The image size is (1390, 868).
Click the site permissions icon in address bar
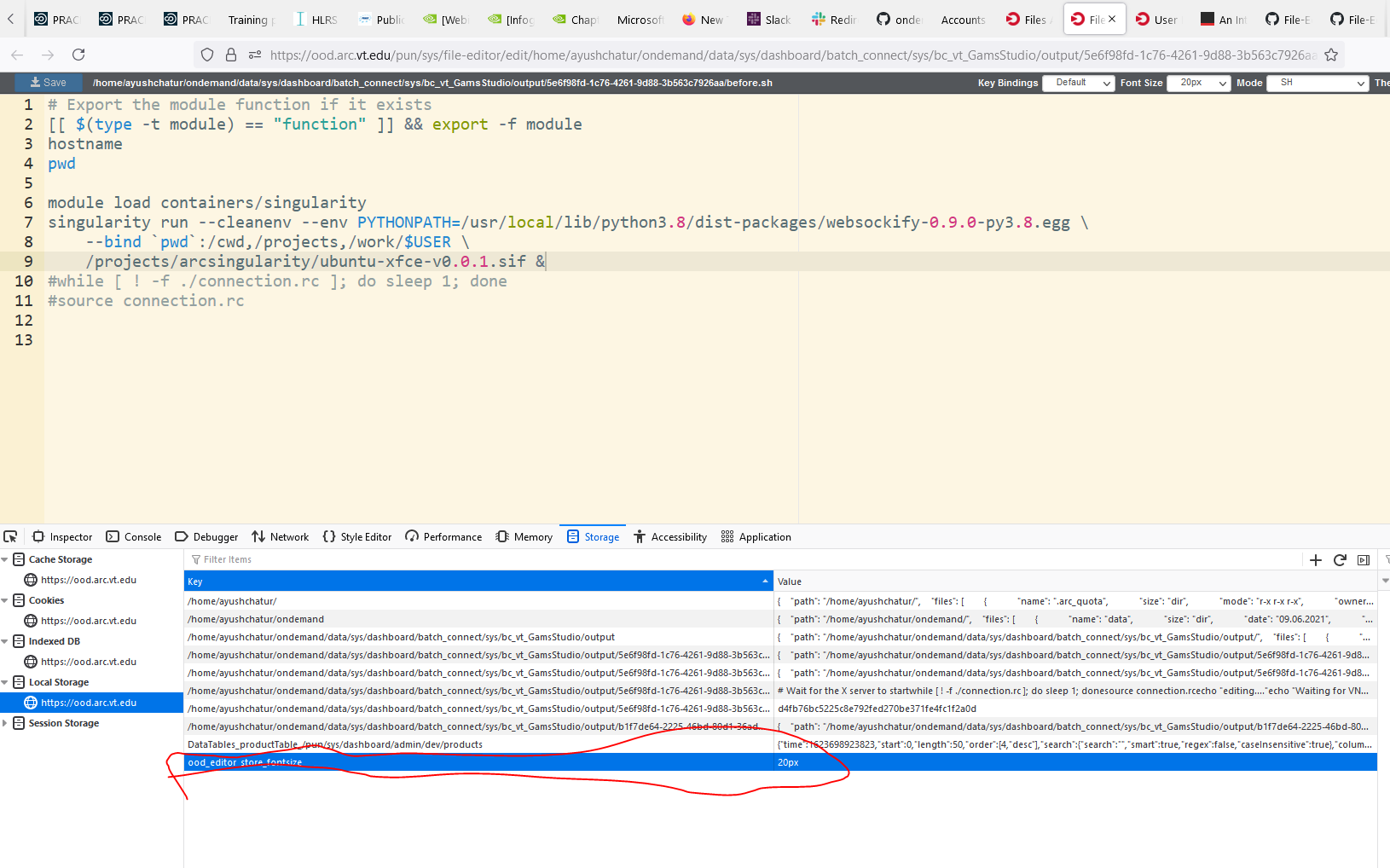pyautogui.click(x=254, y=55)
